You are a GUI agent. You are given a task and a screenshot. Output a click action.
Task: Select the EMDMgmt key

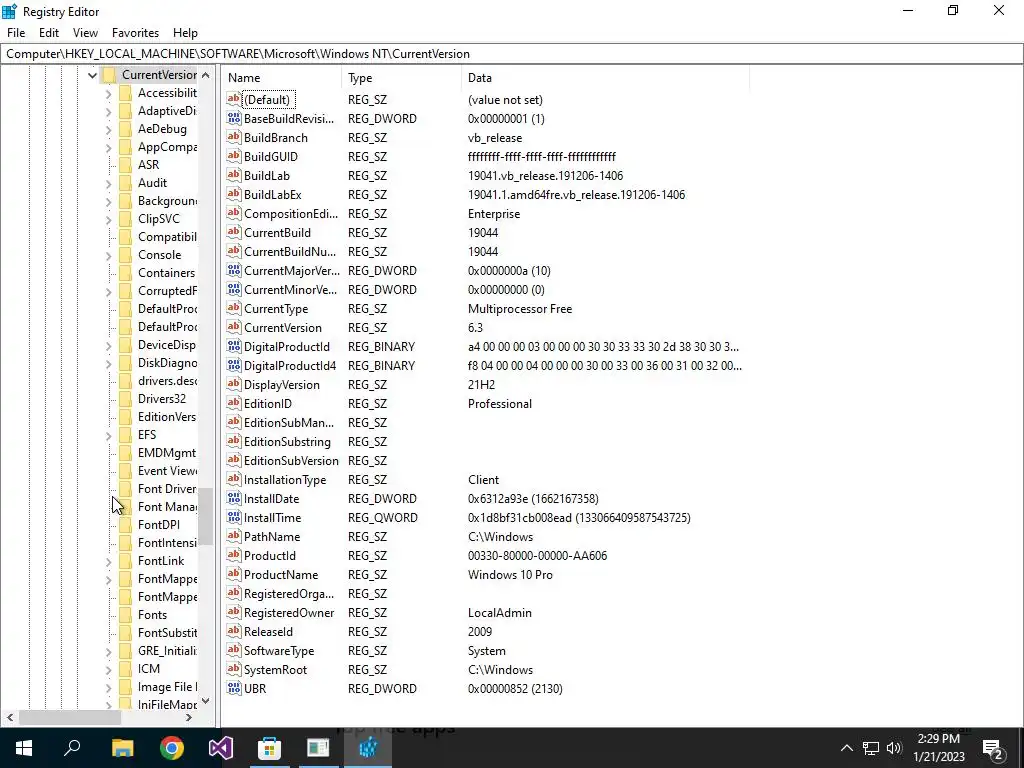tap(167, 453)
